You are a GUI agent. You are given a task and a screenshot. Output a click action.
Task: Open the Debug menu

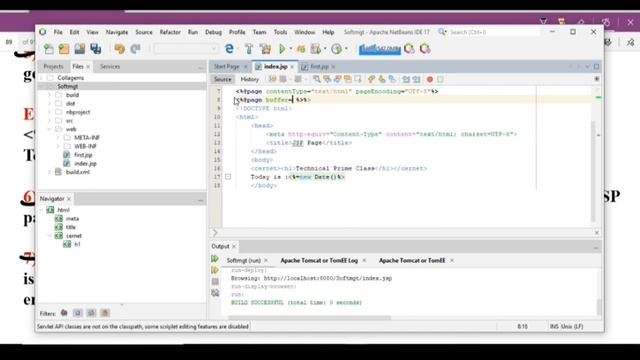pyautogui.click(x=213, y=32)
